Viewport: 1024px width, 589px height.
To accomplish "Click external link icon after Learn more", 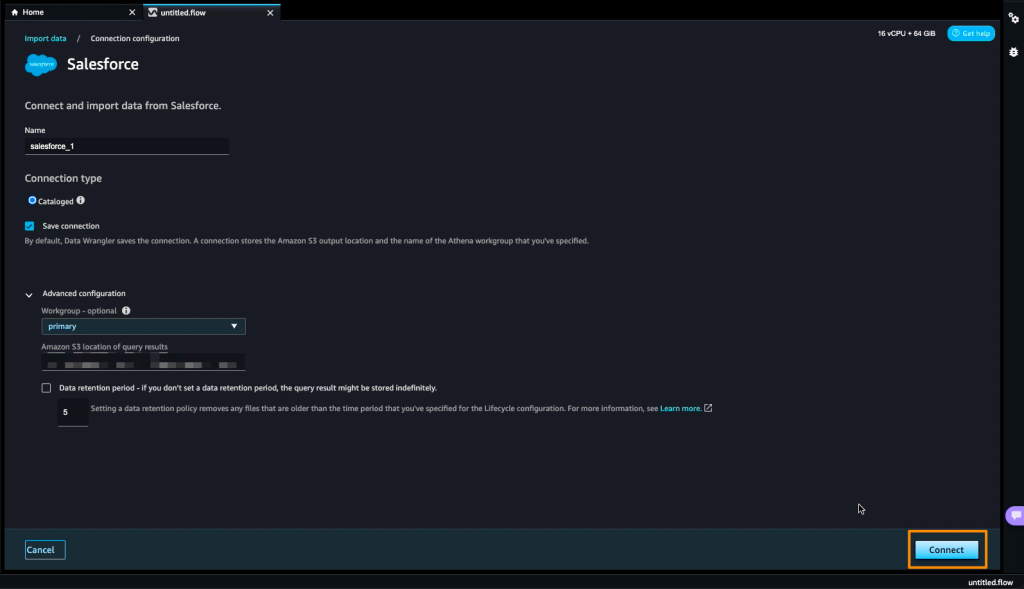I will pos(708,408).
